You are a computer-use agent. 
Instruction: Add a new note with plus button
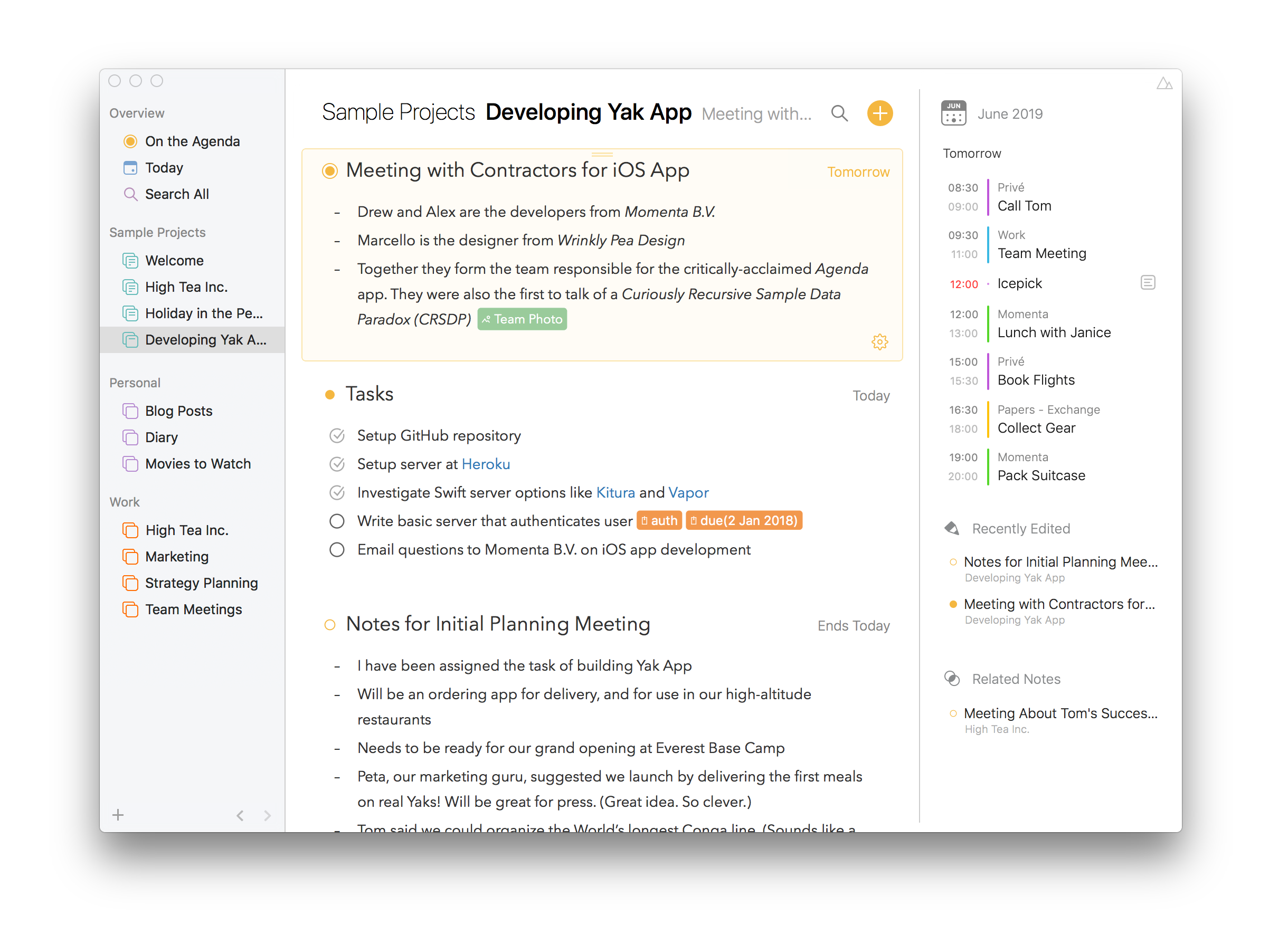click(879, 113)
